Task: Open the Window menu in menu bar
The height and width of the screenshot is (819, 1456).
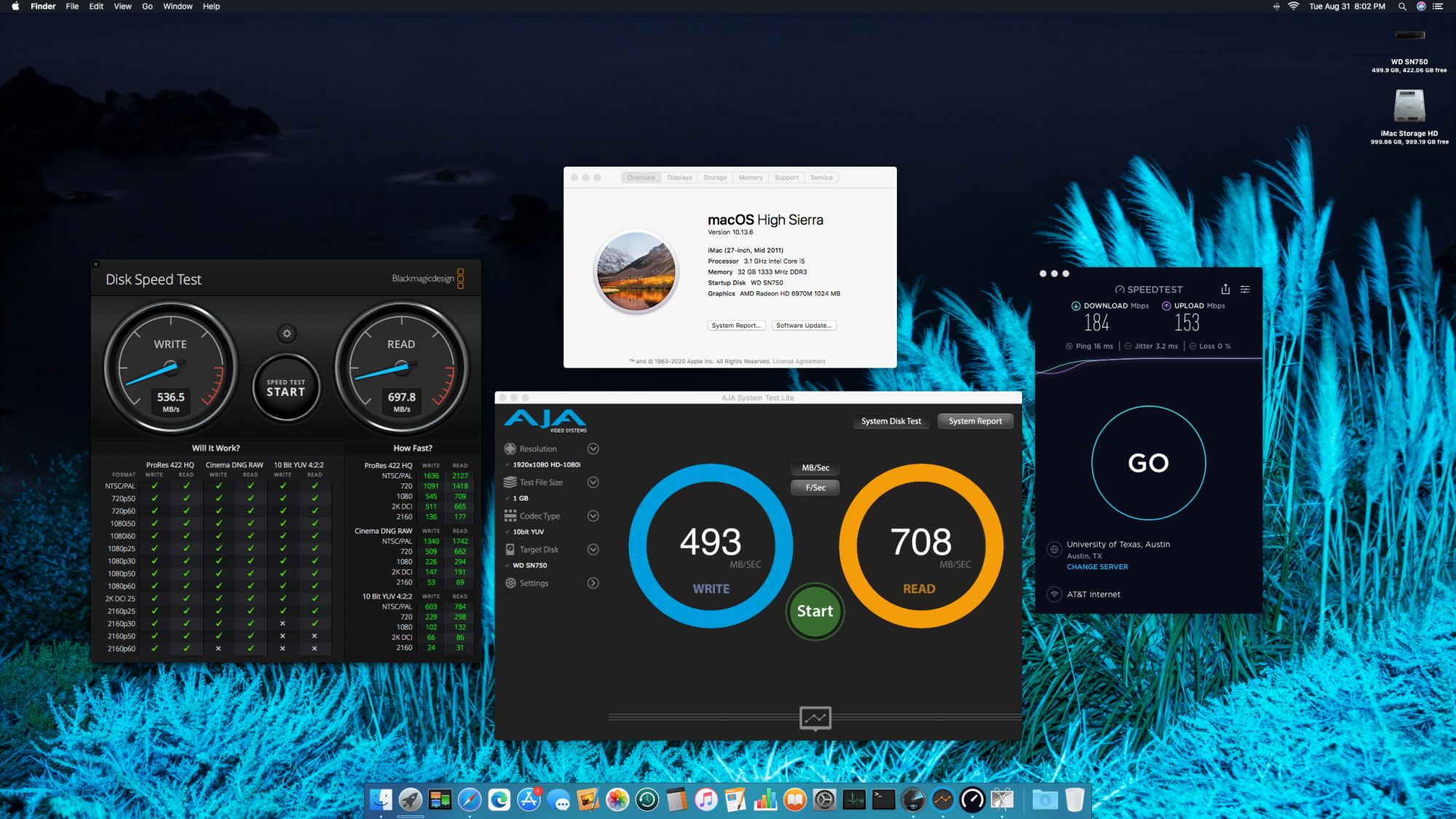Action: tap(178, 7)
